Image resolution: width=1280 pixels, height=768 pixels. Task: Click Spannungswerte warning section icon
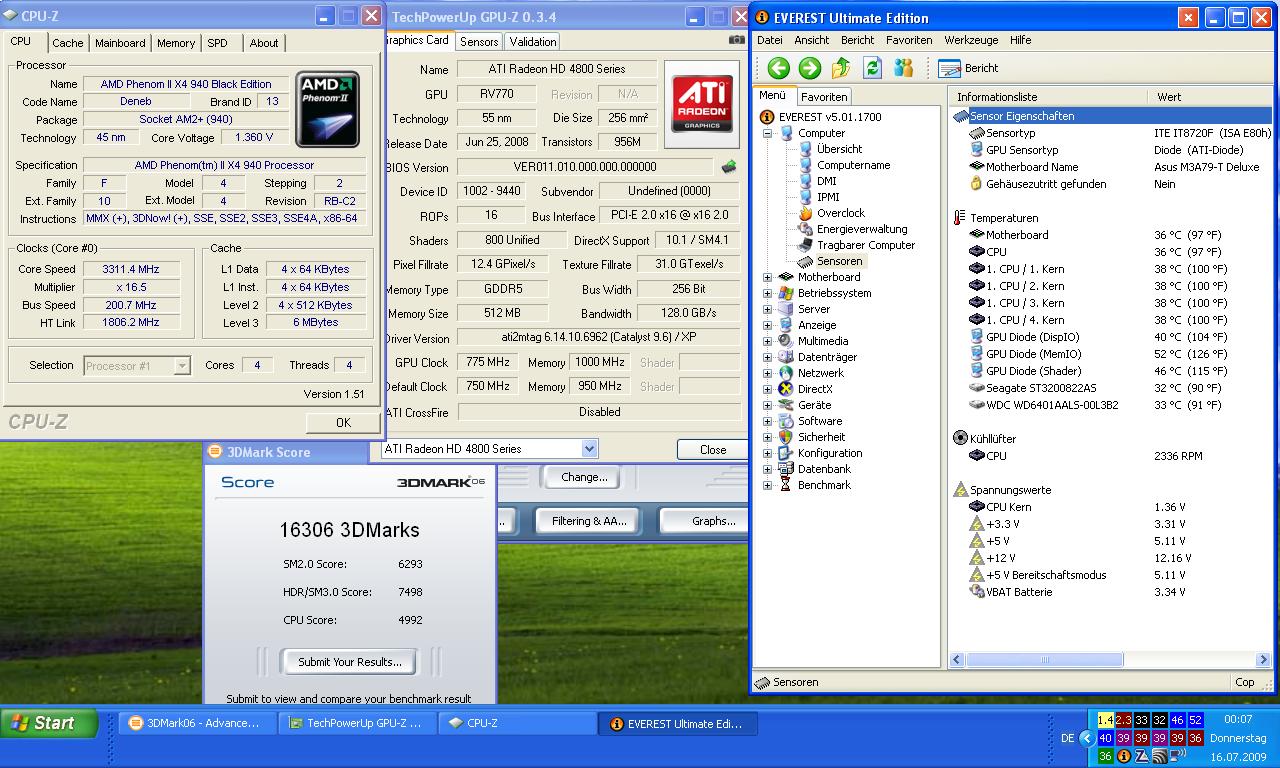[961, 490]
